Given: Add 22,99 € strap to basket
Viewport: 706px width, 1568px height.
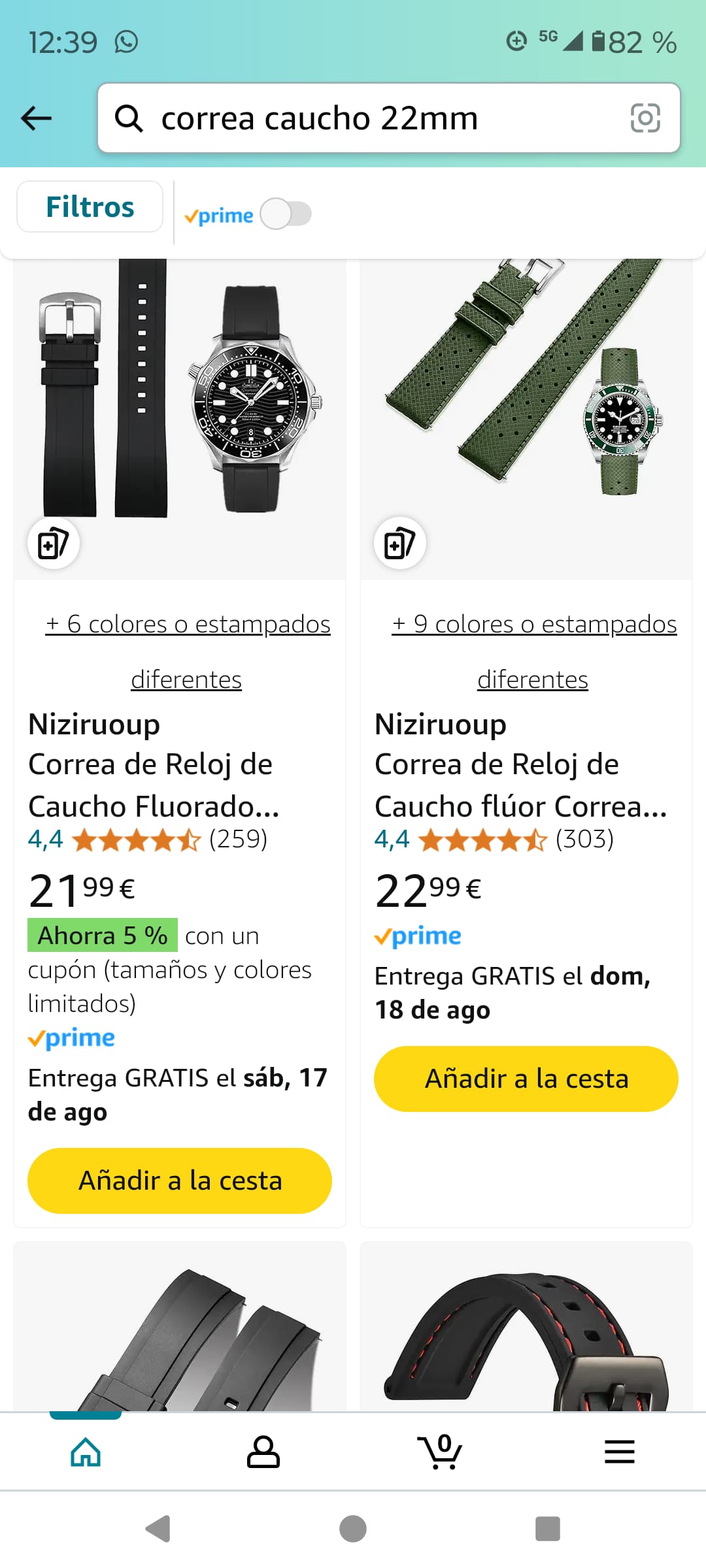Looking at the screenshot, I should point(526,1079).
